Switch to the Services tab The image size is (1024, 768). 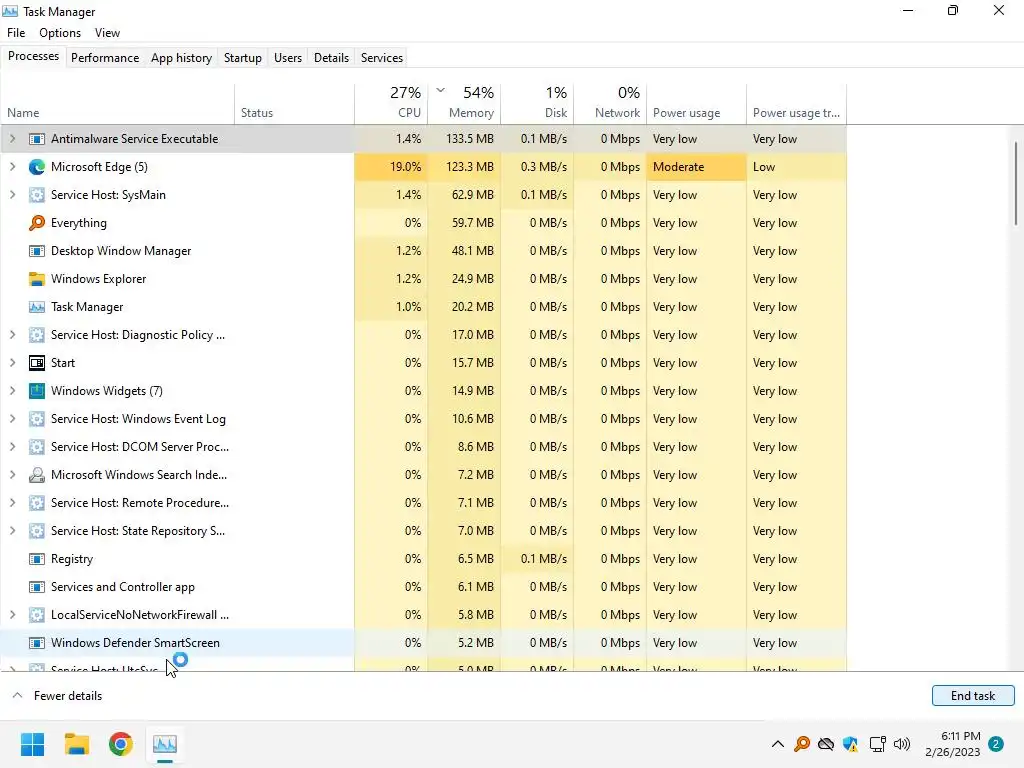[382, 58]
